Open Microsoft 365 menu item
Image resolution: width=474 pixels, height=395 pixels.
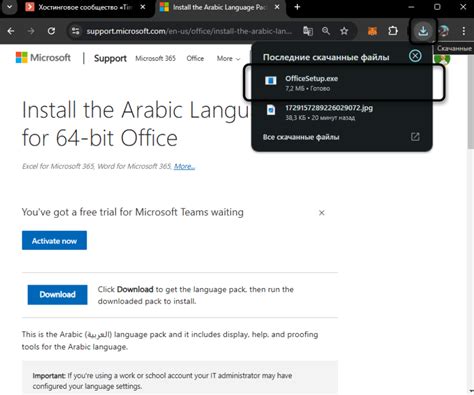(x=155, y=58)
